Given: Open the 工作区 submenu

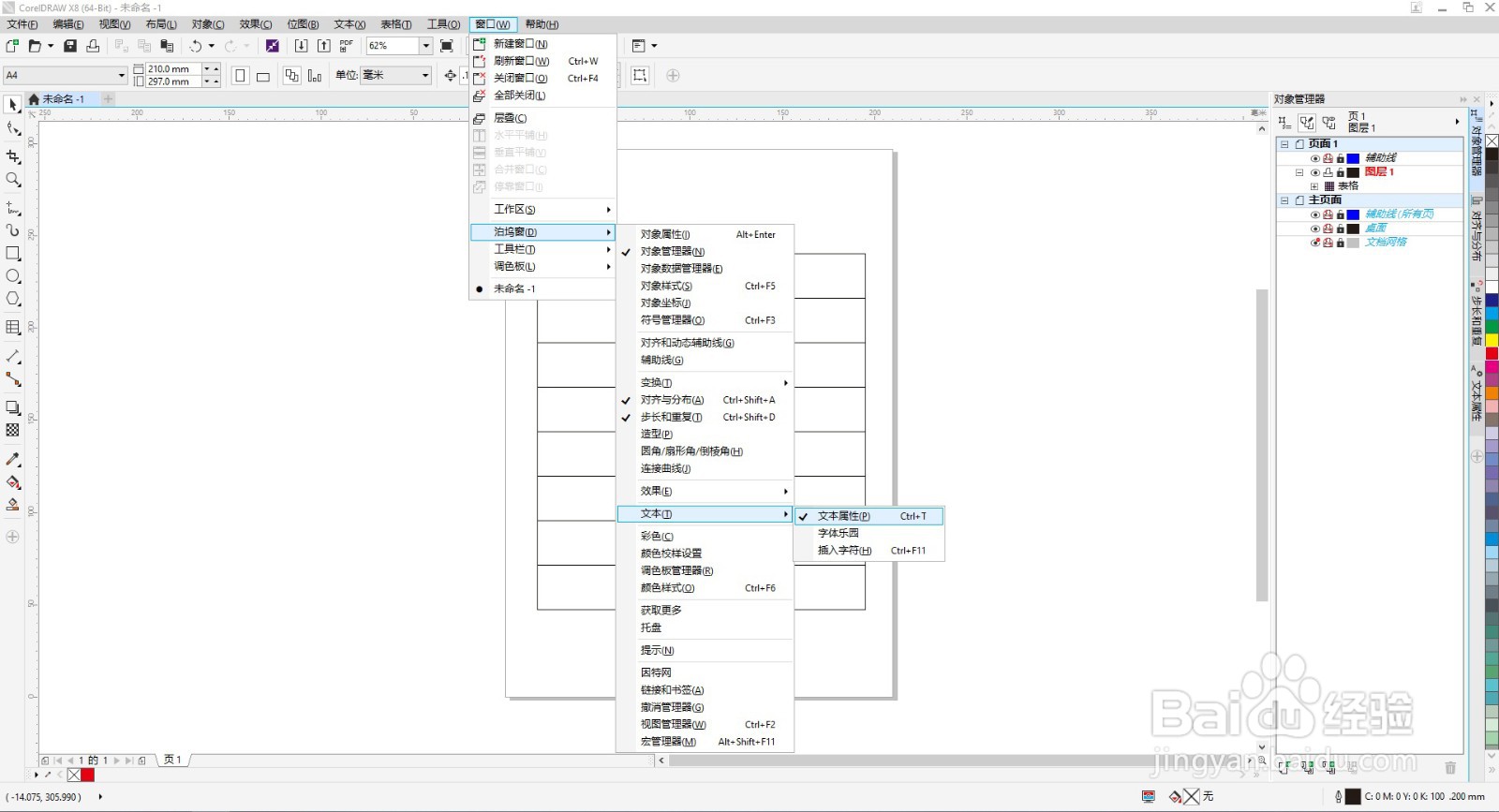Looking at the screenshot, I should point(542,209).
